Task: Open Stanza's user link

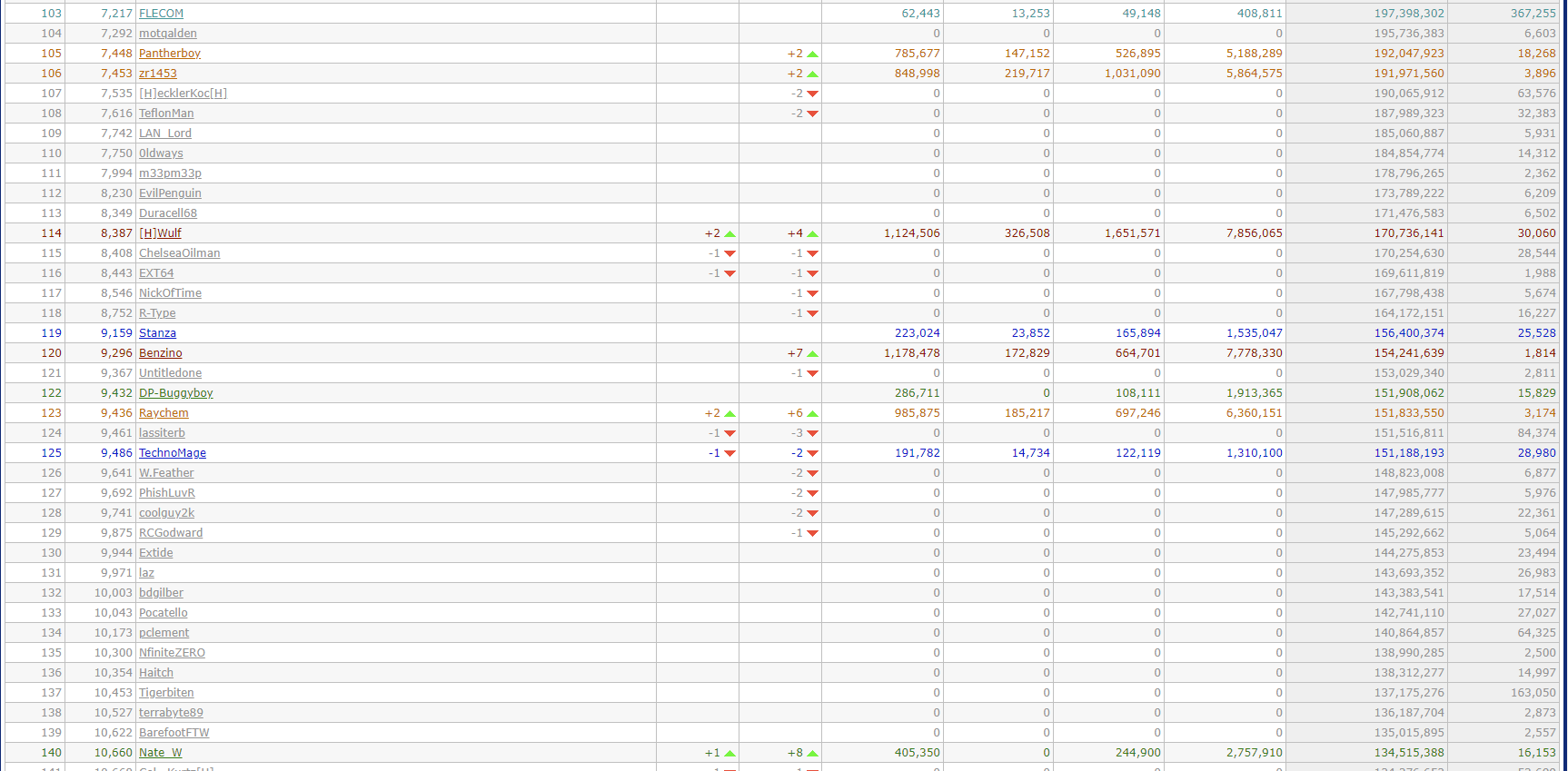Action: [x=157, y=333]
